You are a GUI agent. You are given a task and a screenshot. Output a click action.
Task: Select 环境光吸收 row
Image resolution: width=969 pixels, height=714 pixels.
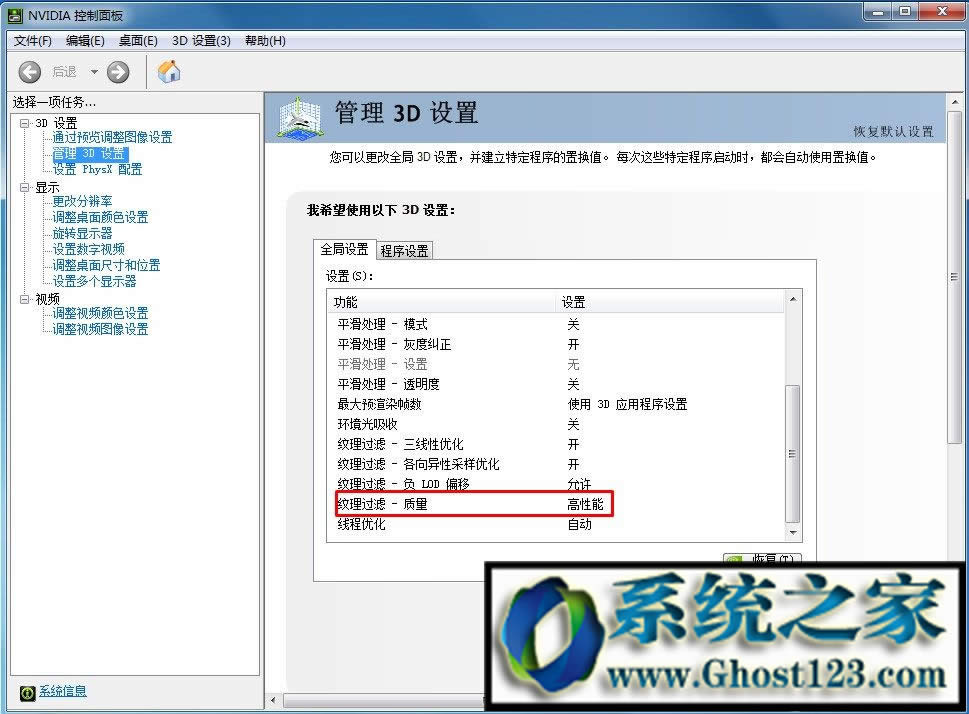(556, 424)
